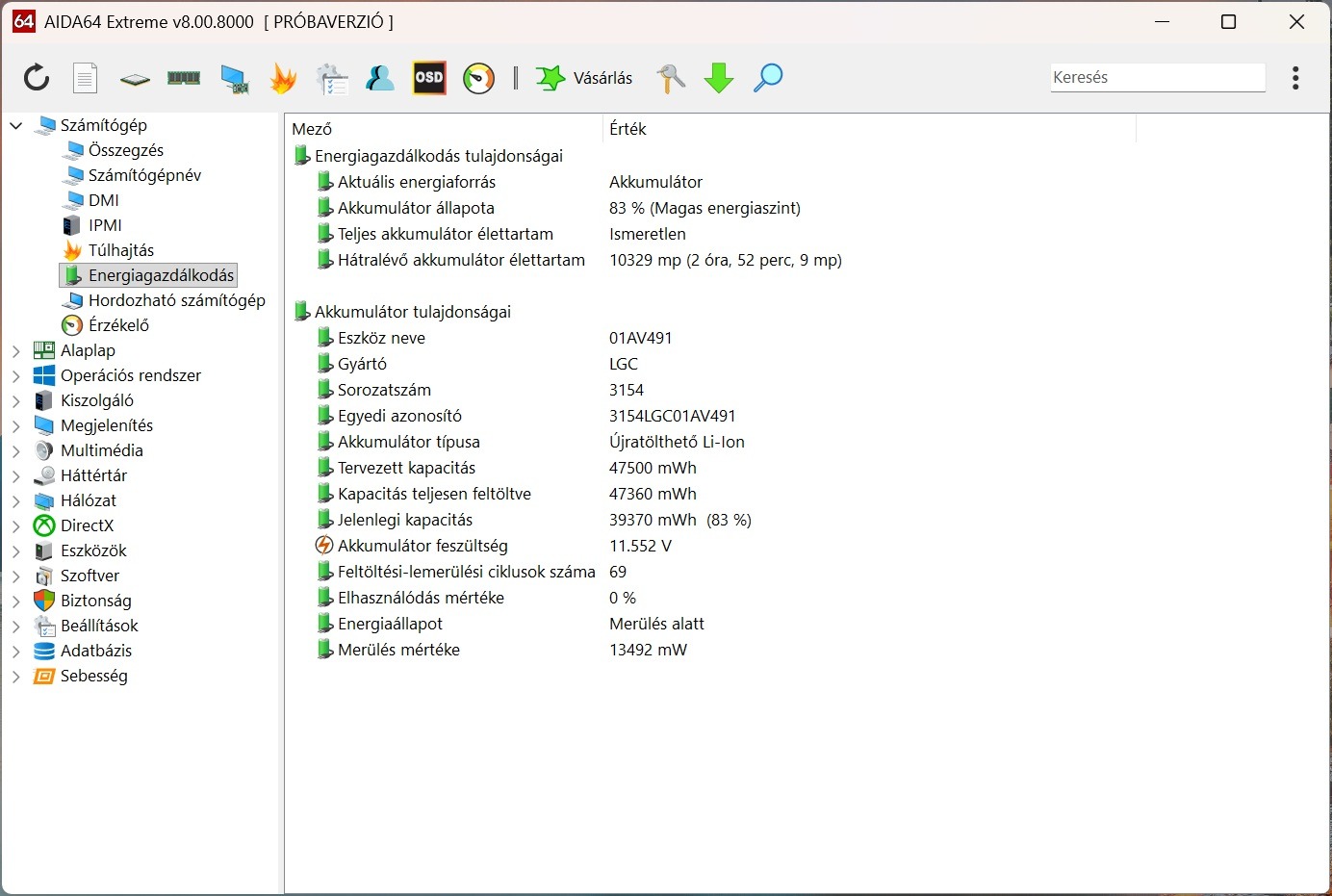Open the Report page icon
The width and height of the screenshot is (1332, 896).
[x=86, y=78]
